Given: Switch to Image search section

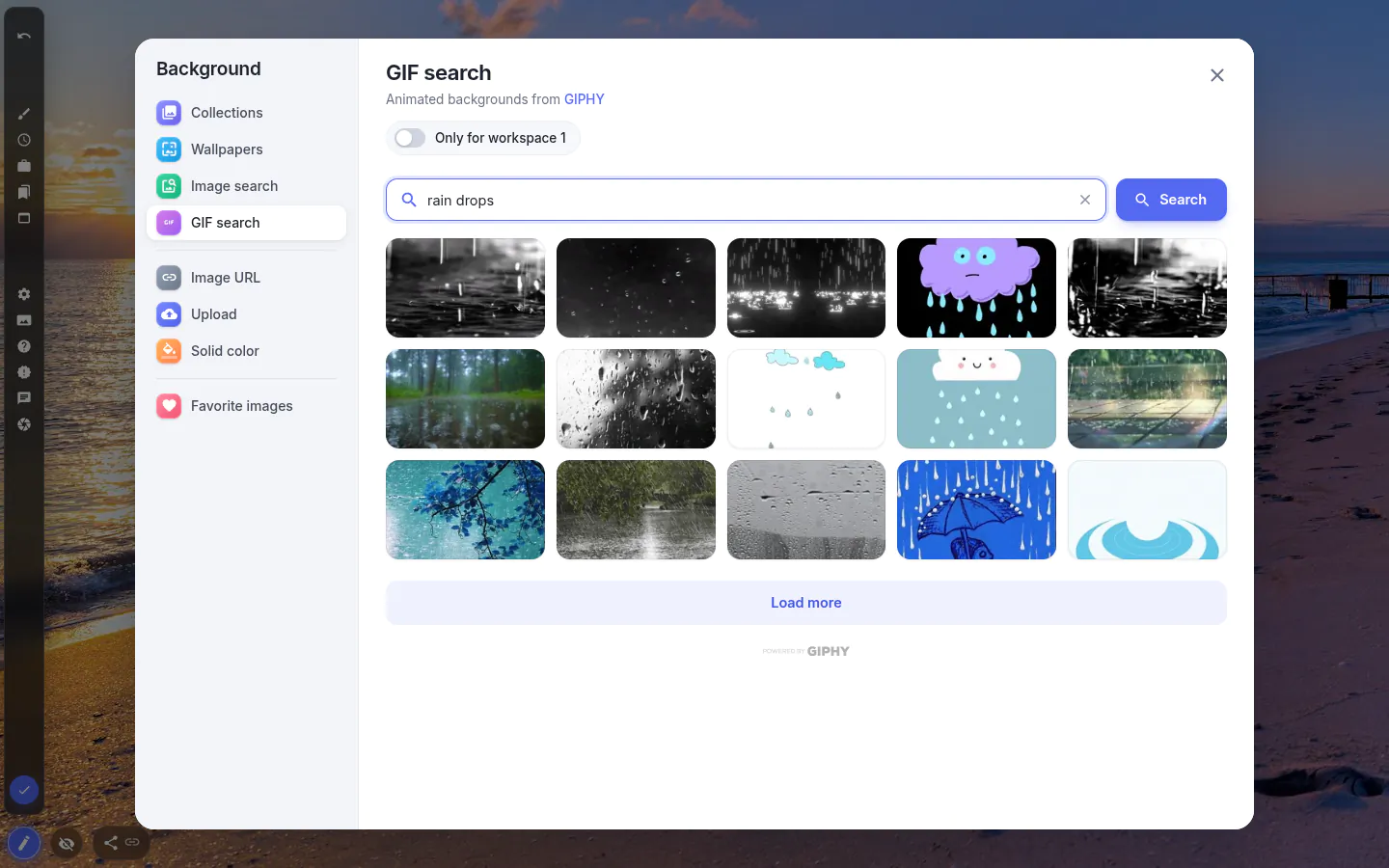Looking at the screenshot, I should pos(246,186).
